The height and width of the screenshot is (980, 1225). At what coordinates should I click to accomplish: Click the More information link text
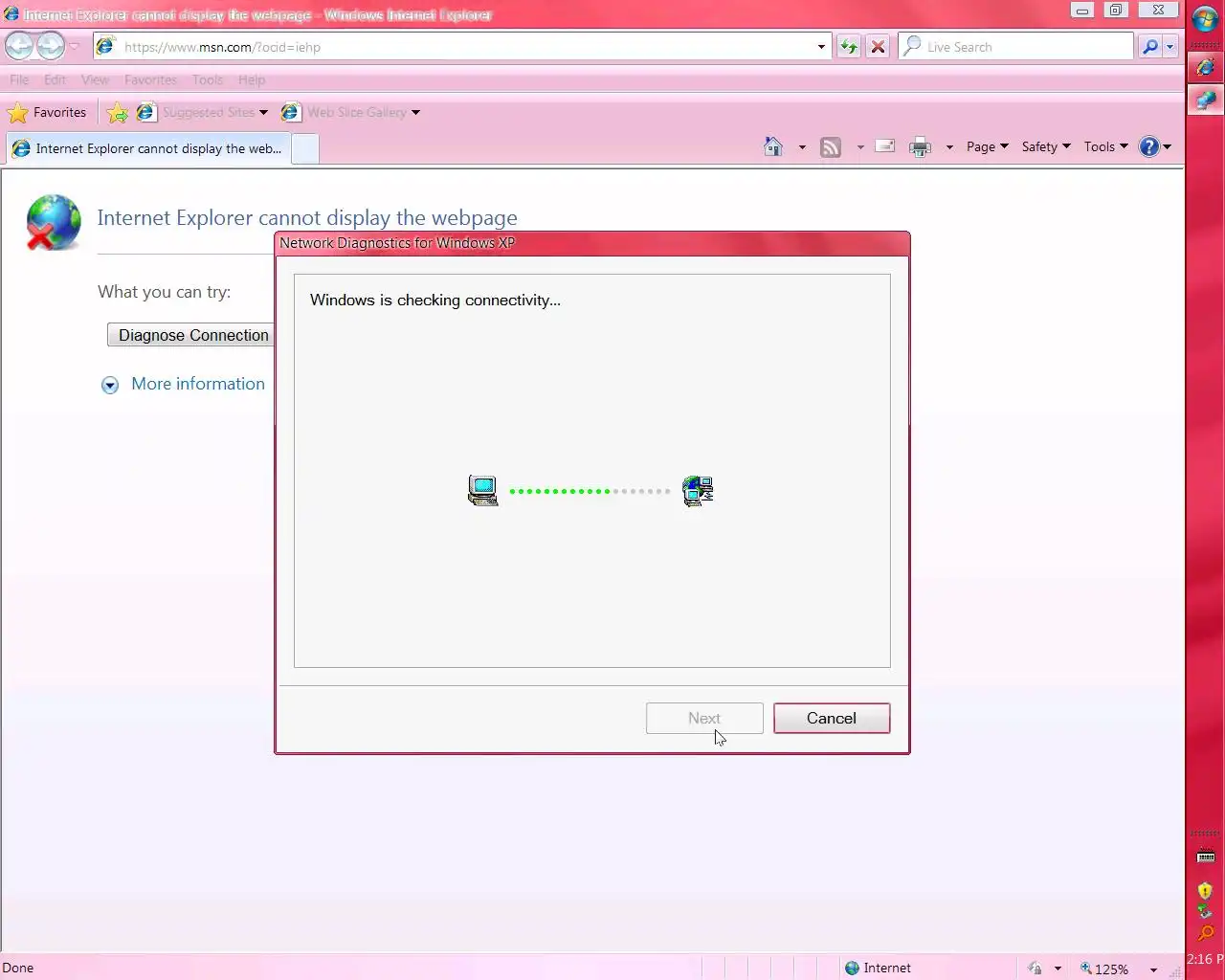pos(198,384)
